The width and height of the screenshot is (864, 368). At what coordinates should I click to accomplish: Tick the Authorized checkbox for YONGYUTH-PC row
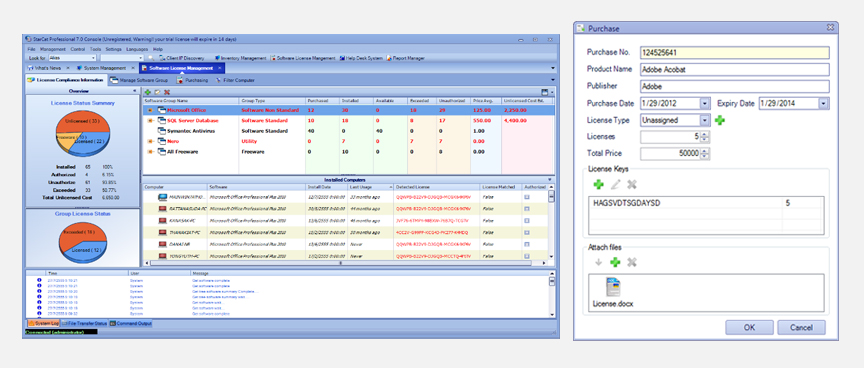click(527, 255)
